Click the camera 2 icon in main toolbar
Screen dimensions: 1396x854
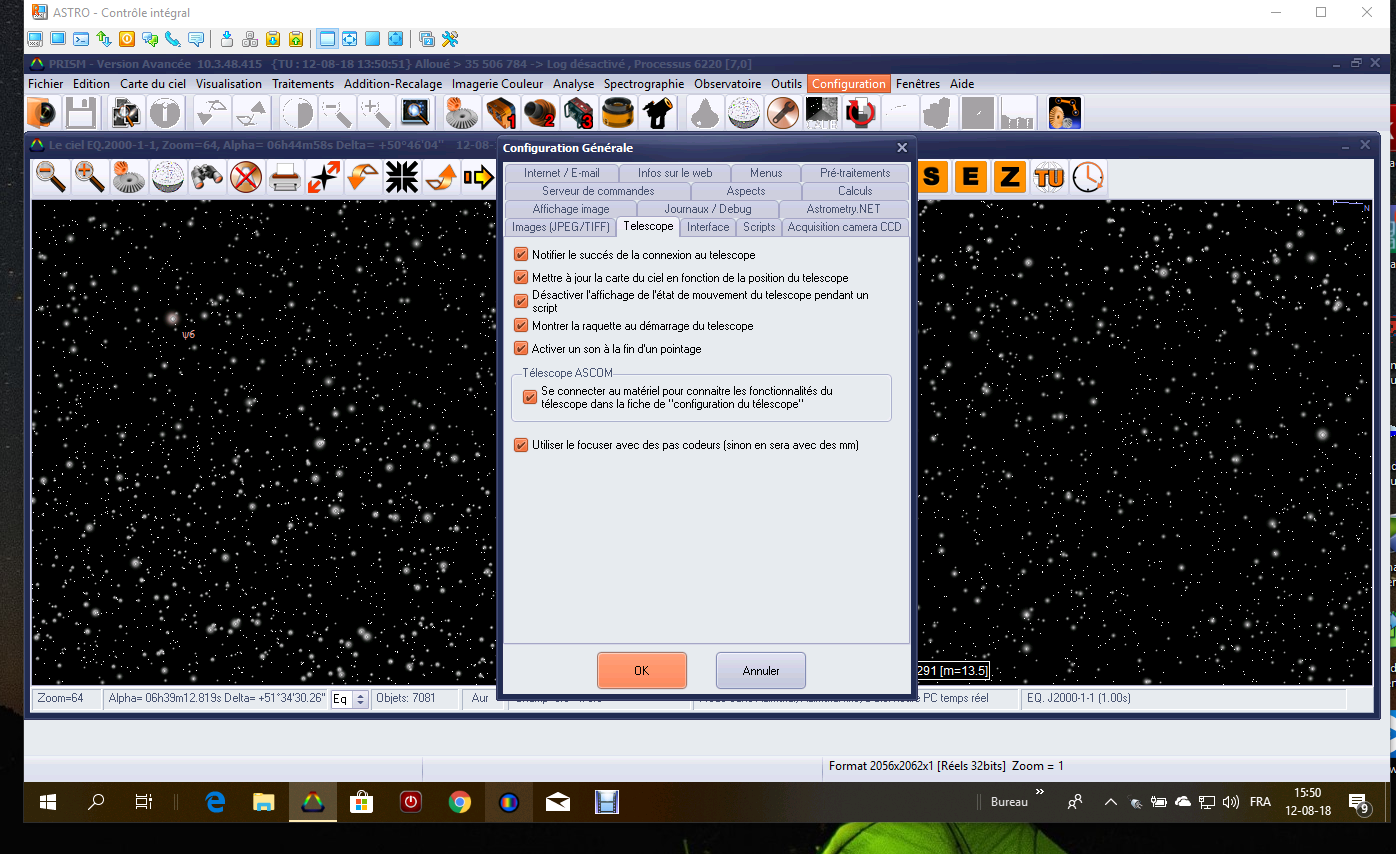coord(540,113)
